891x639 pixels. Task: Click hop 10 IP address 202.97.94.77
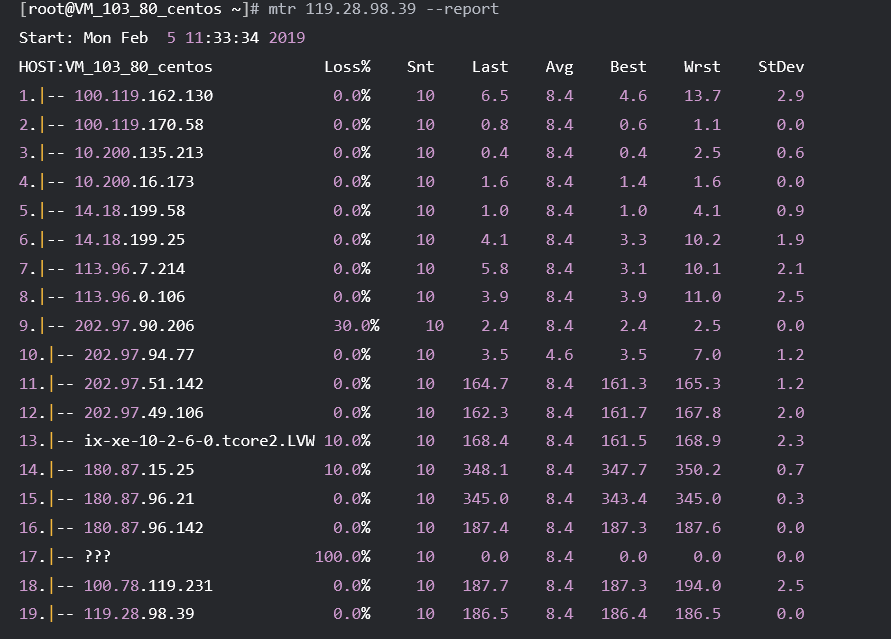coord(139,355)
